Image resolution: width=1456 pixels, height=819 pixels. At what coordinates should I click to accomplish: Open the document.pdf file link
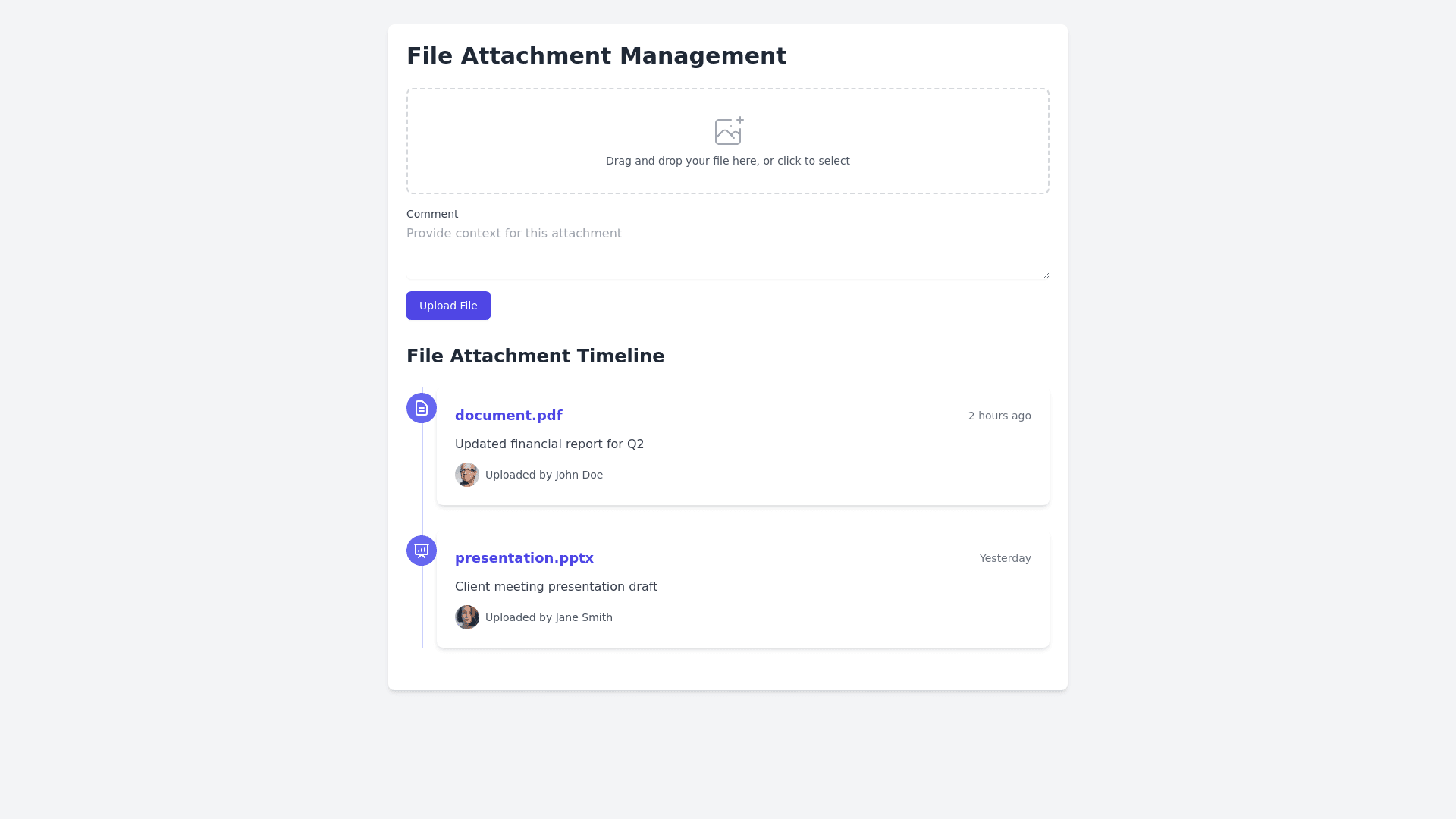pyautogui.click(x=508, y=416)
